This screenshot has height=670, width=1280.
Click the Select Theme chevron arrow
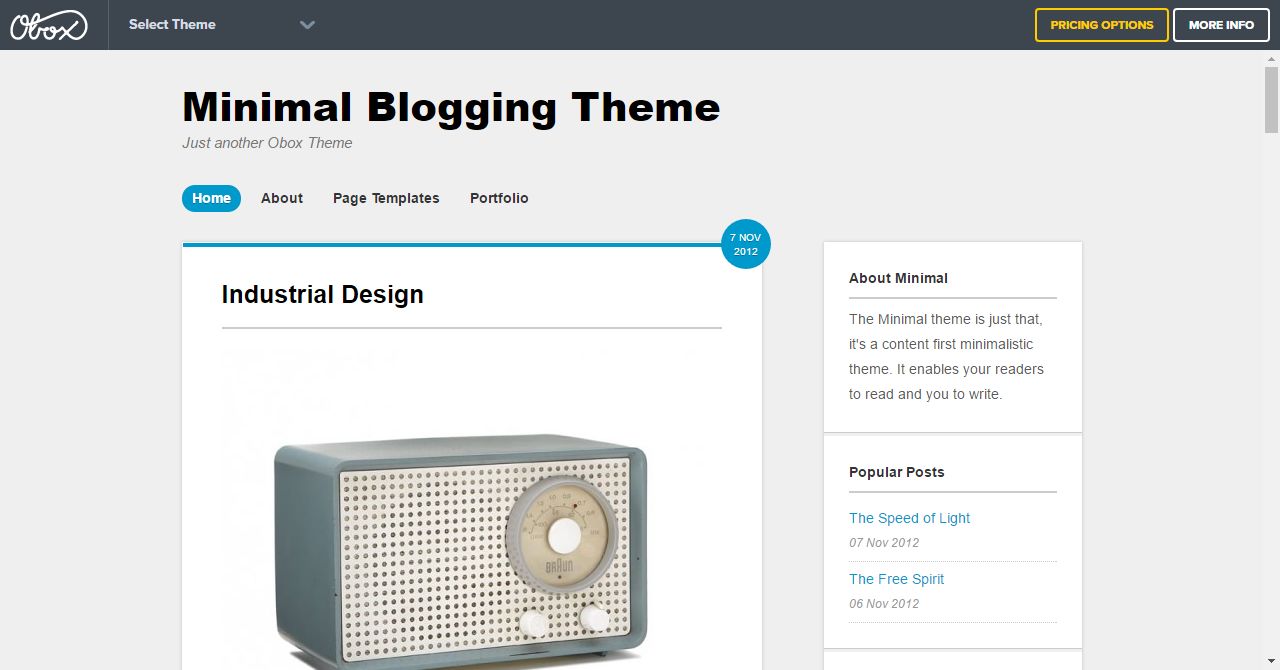(x=307, y=25)
